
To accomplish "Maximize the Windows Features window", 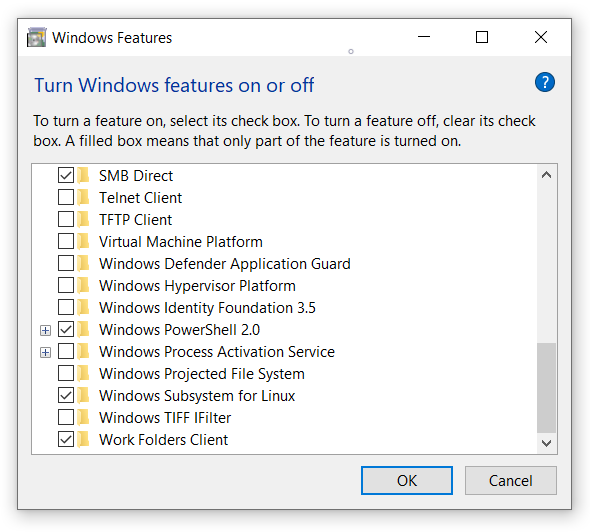I will (x=482, y=37).
